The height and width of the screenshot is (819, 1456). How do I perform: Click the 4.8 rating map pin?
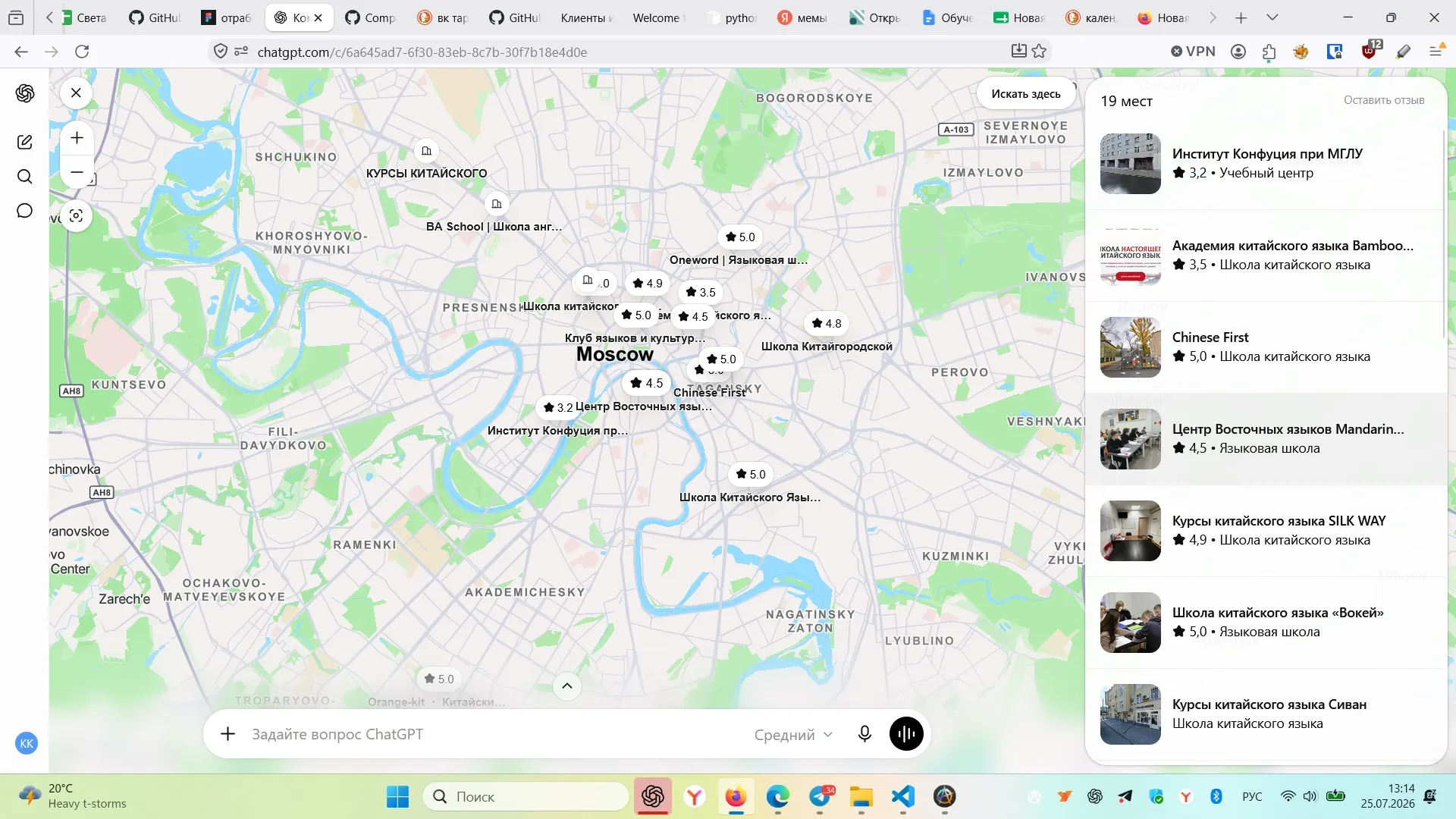click(826, 323)
